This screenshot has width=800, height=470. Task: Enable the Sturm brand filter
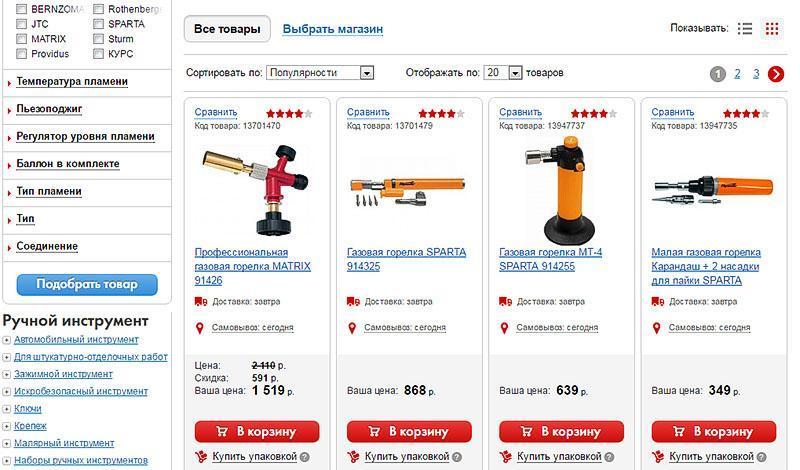click(98, 39)
